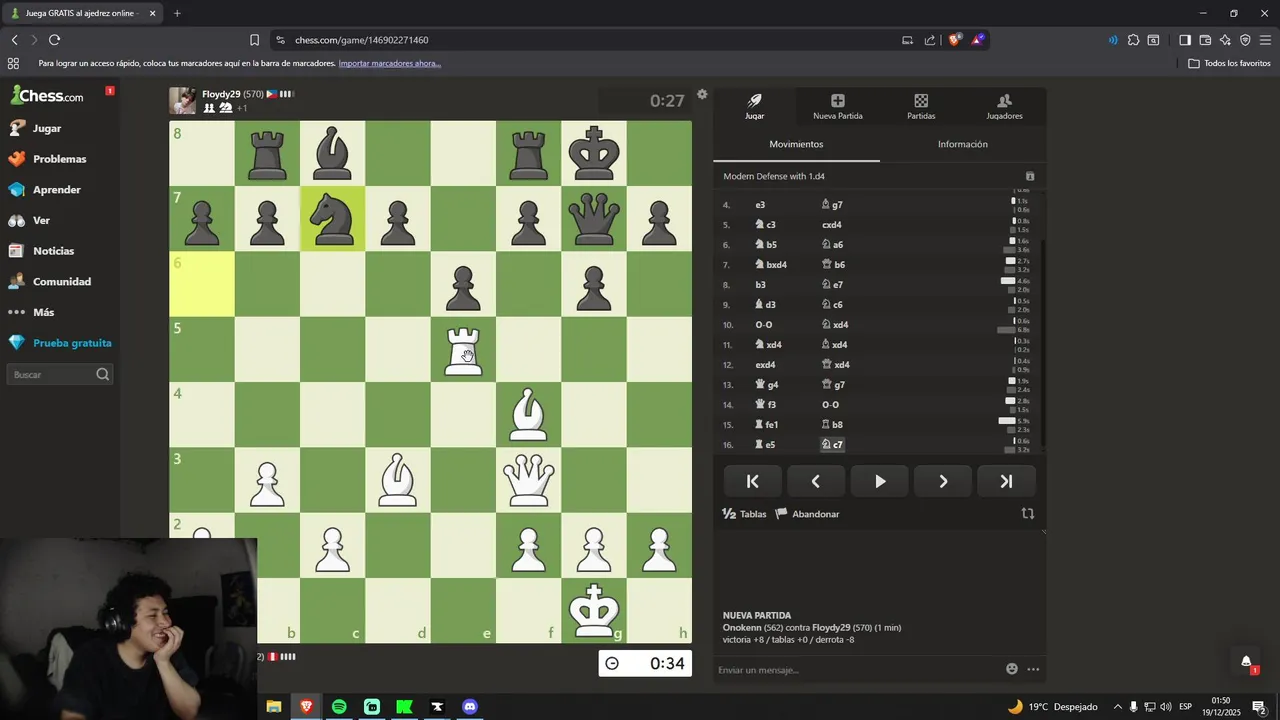
Task: Flip the board icon
Action: [x=1028, y=513]
